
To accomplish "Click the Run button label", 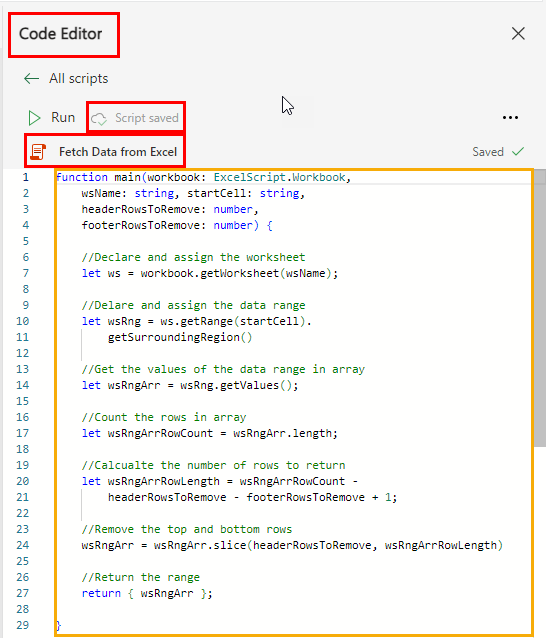I will pos(63,118).
